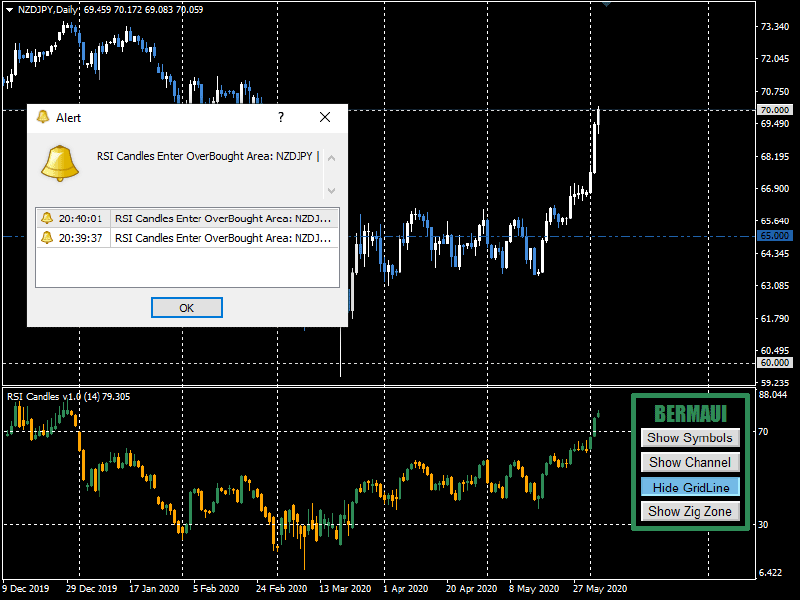
Task: Click the 88.044 RSI axis value
Action: click(773, 394)
